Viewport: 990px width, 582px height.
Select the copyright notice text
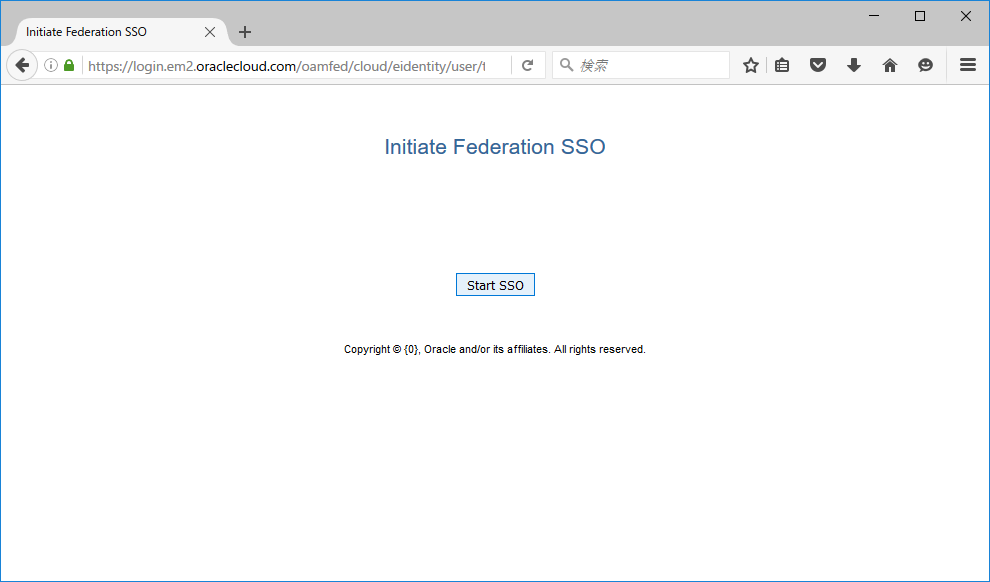pos(495,349)
